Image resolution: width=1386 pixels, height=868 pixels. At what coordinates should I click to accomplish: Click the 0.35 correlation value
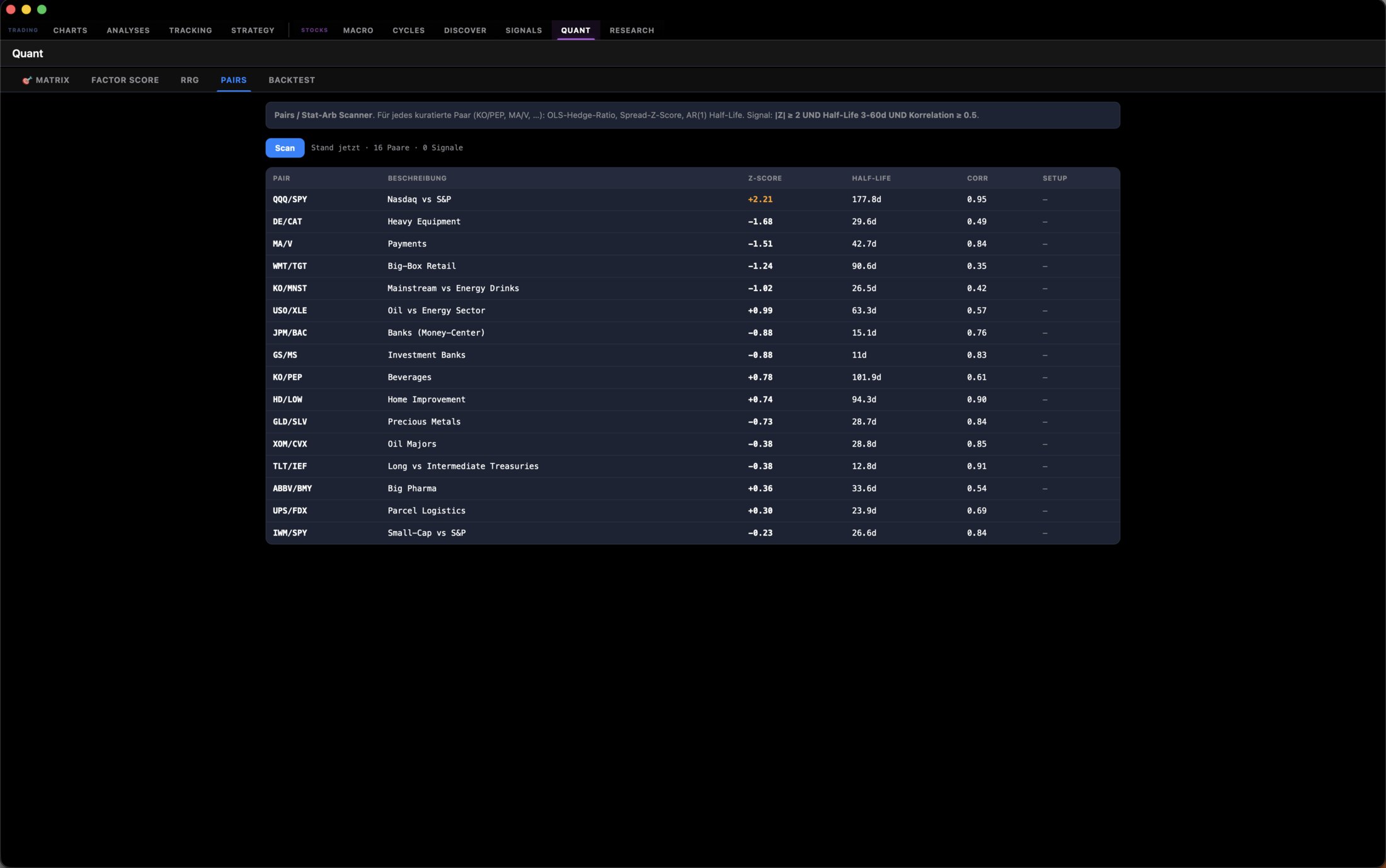(976, 266)
